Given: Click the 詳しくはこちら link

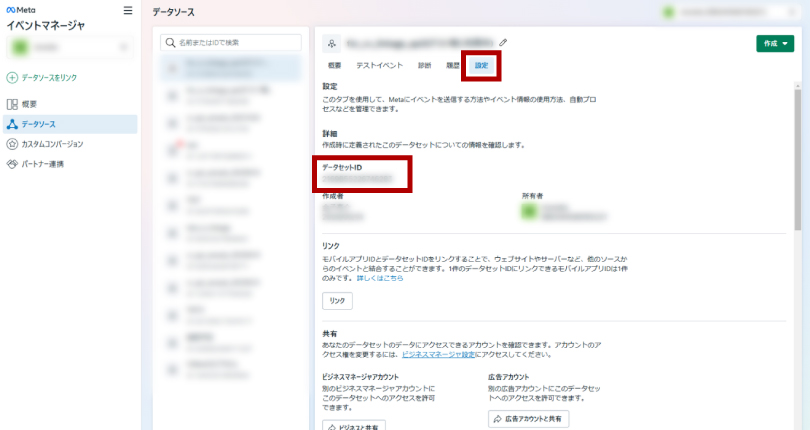Looking at the screenshot, I should (x=380, y=278).
